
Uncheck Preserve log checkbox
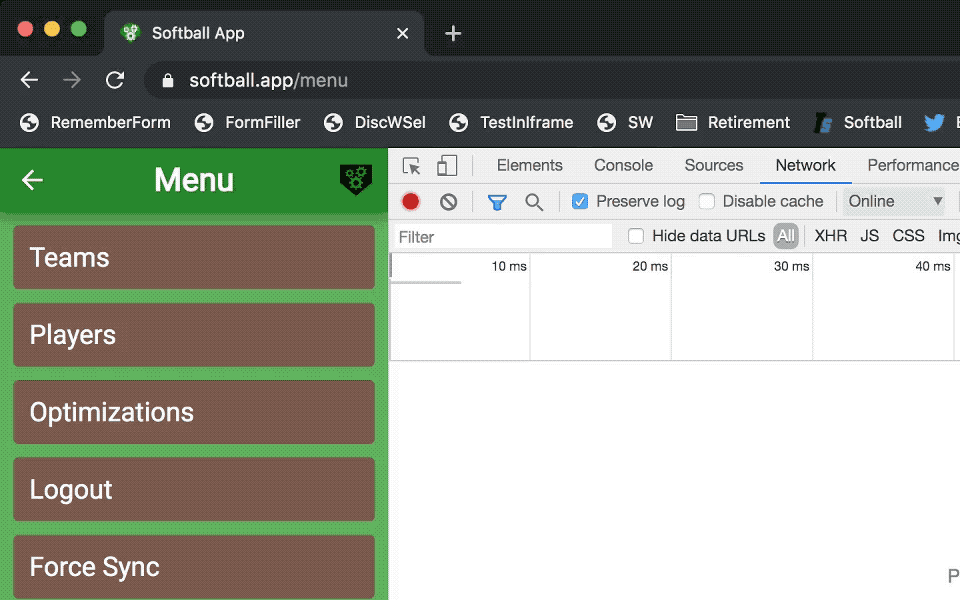tap(580, 201)
